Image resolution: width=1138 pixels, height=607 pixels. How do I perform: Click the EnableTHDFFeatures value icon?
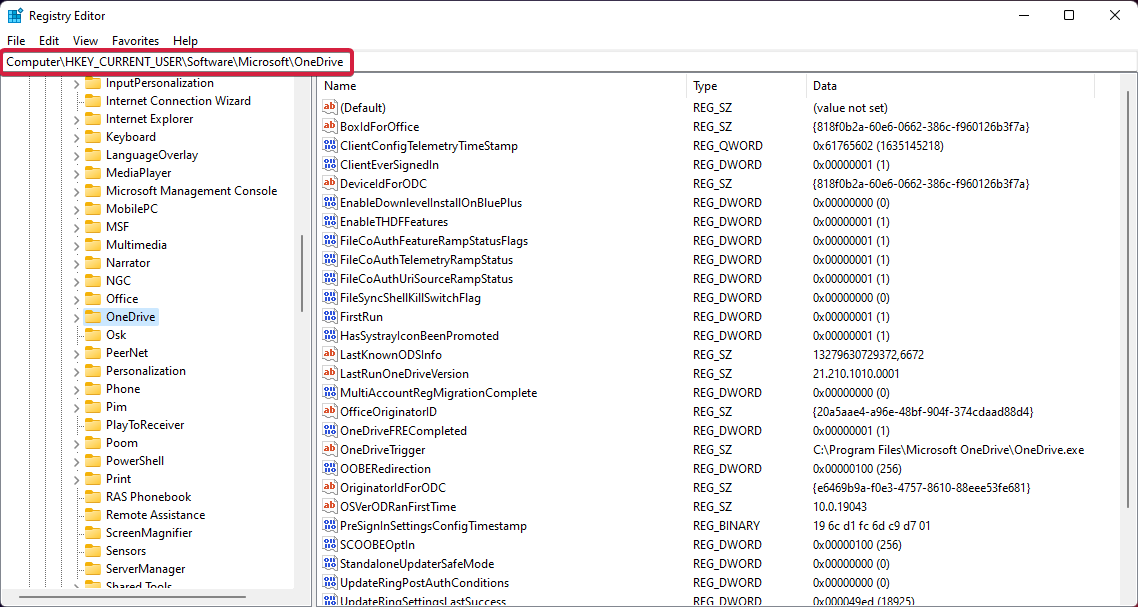coord(330,221)
